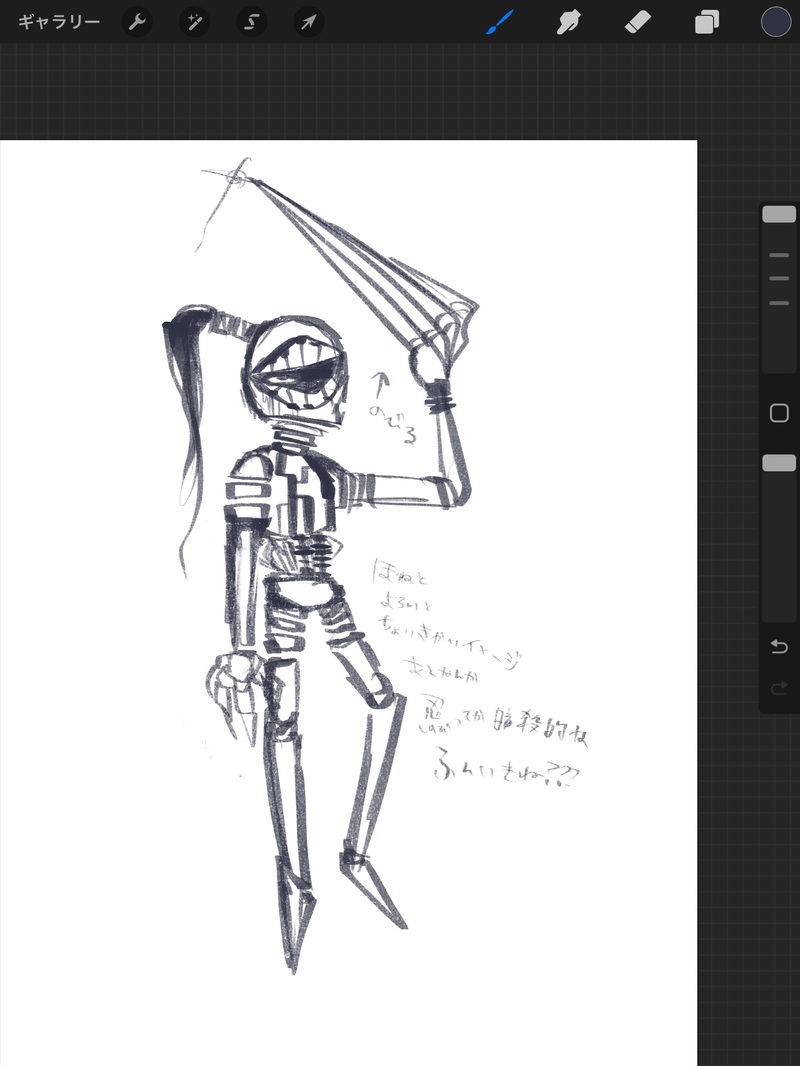Screen dimensions: 800x1066
Task: Select the Smudge finger tool
Action: [x=568, y=22]
